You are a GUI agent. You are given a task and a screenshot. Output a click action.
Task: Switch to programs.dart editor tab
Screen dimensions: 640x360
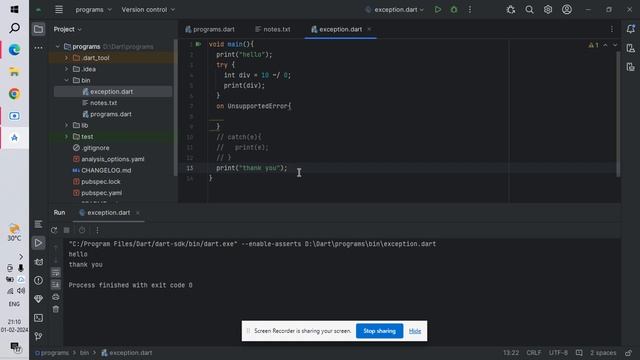(x=210, y=29)
